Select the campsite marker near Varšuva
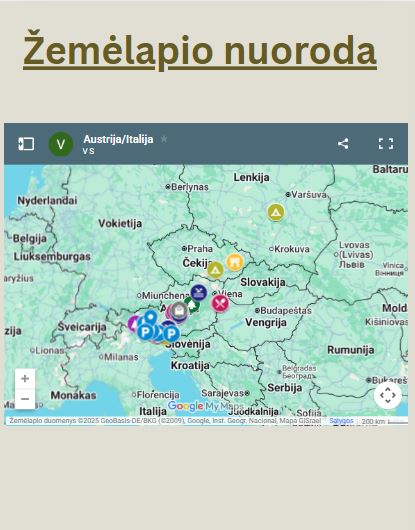 pyautogui.click(x=276, y=212)
